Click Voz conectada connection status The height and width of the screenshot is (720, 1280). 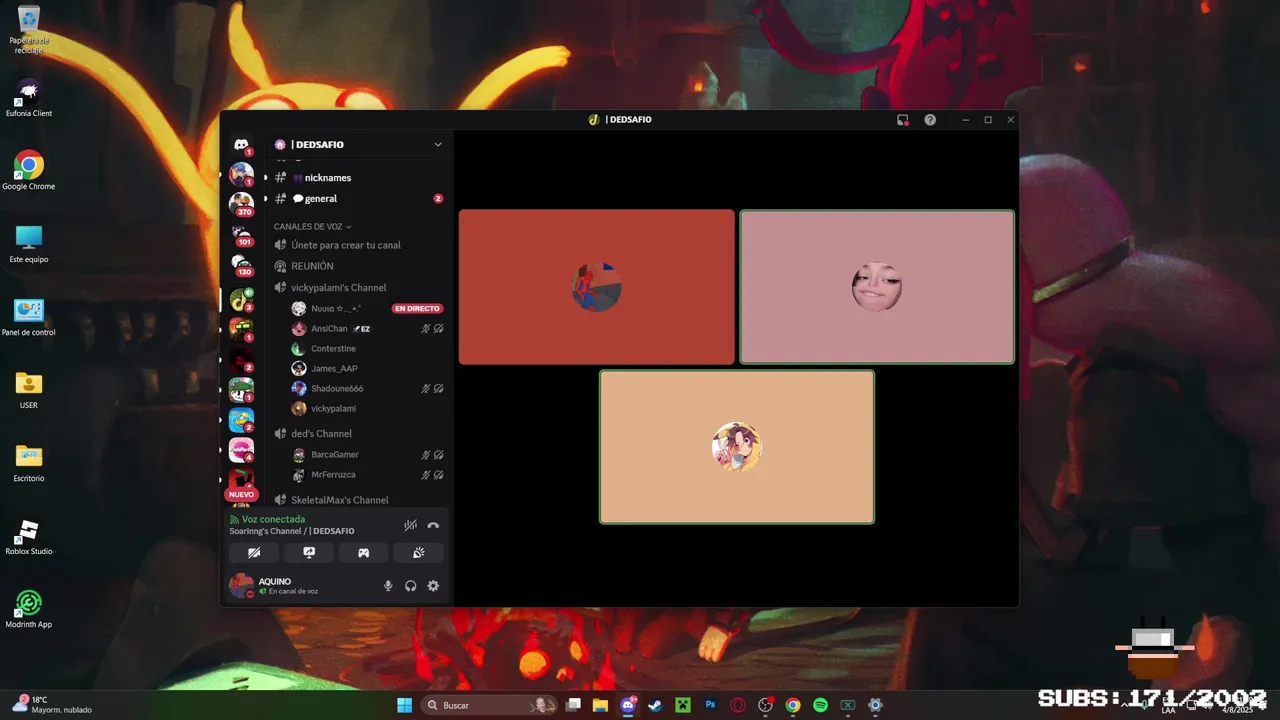point(273,519)
